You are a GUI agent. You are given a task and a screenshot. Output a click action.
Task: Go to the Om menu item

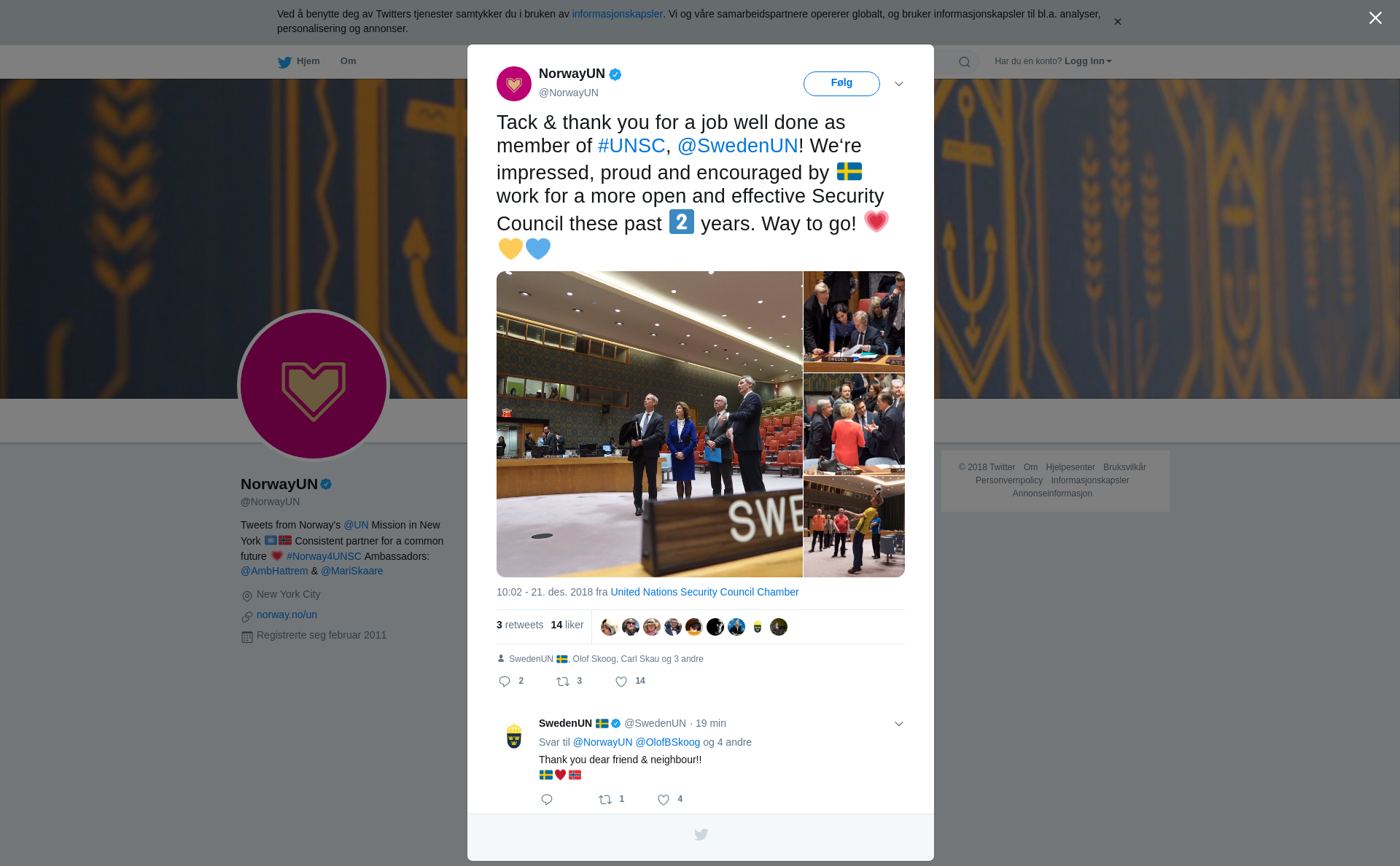coord(348,61)
